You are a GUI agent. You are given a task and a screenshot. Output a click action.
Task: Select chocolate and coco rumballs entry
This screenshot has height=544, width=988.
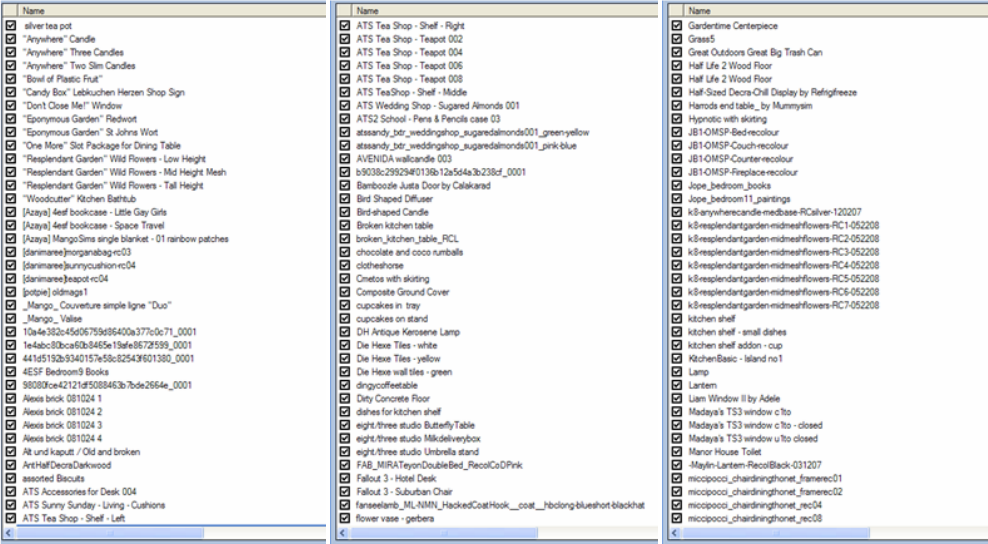click(x=410, y=252)
